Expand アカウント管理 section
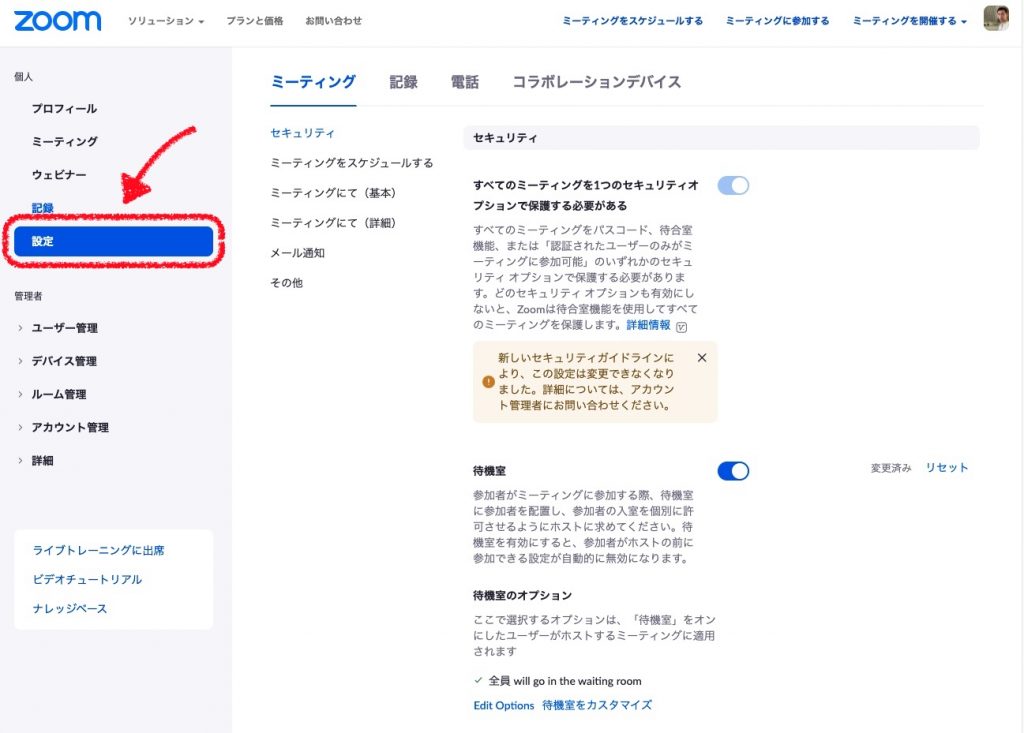1024x733 pixels. tap(70, 427)
